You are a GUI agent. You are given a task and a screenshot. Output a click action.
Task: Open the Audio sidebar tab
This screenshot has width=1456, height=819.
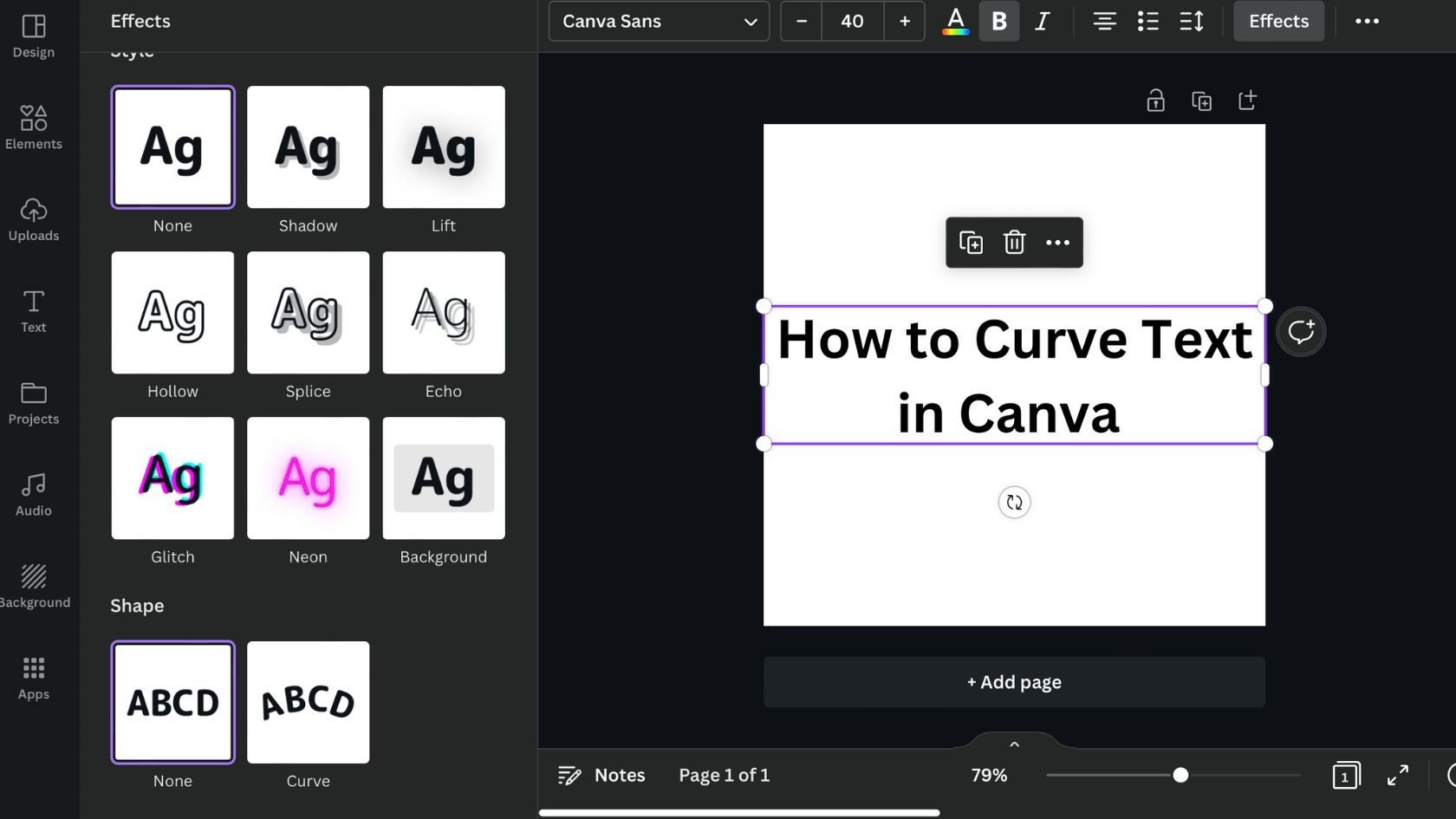pos(34,495)
